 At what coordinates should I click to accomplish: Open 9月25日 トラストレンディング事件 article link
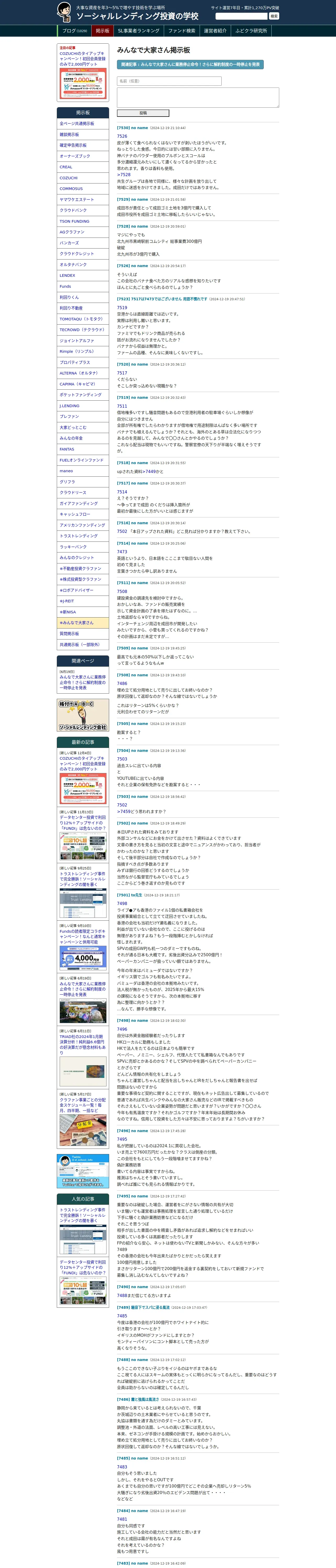pos(82,879)
